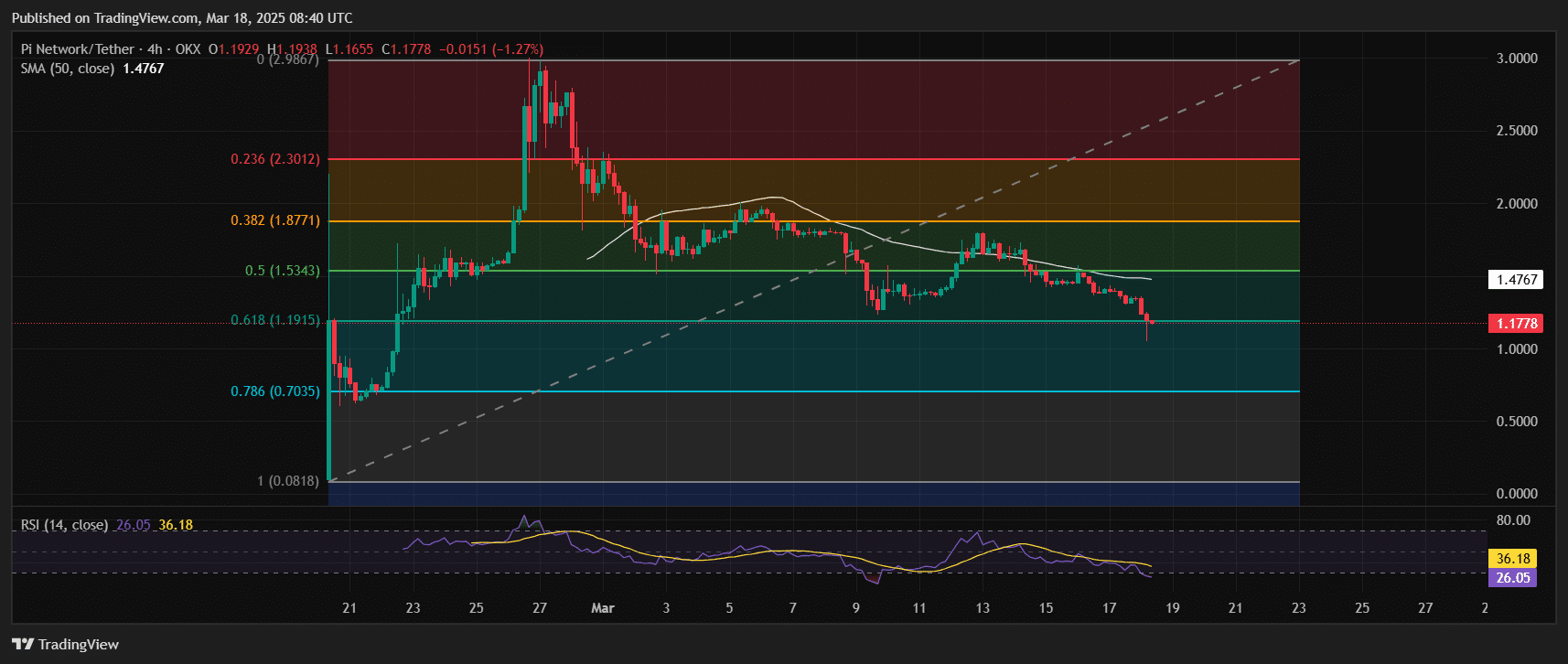This screenshot has width=1568, height=664.
Task: Click the 27 date label left of Mar
Action: (540, 608)
